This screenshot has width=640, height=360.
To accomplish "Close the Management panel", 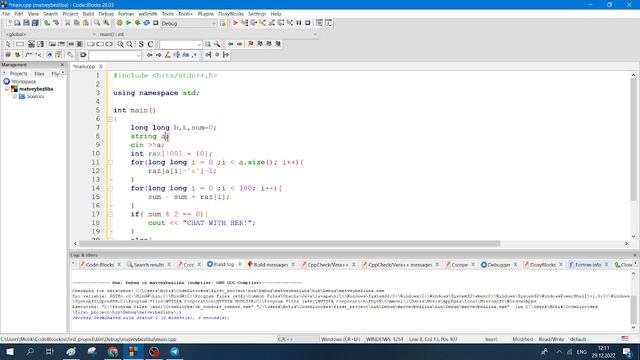I will pos(62,65).
